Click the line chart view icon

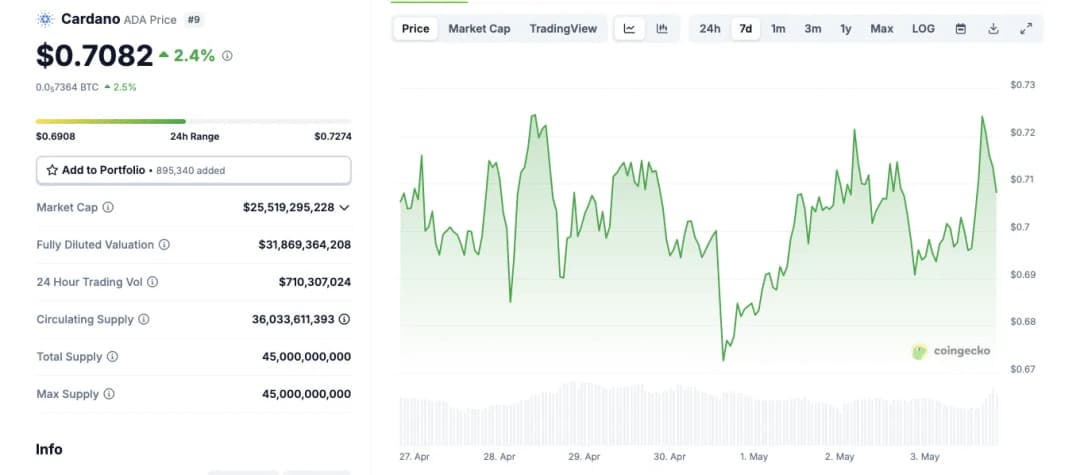click(629, 29)
